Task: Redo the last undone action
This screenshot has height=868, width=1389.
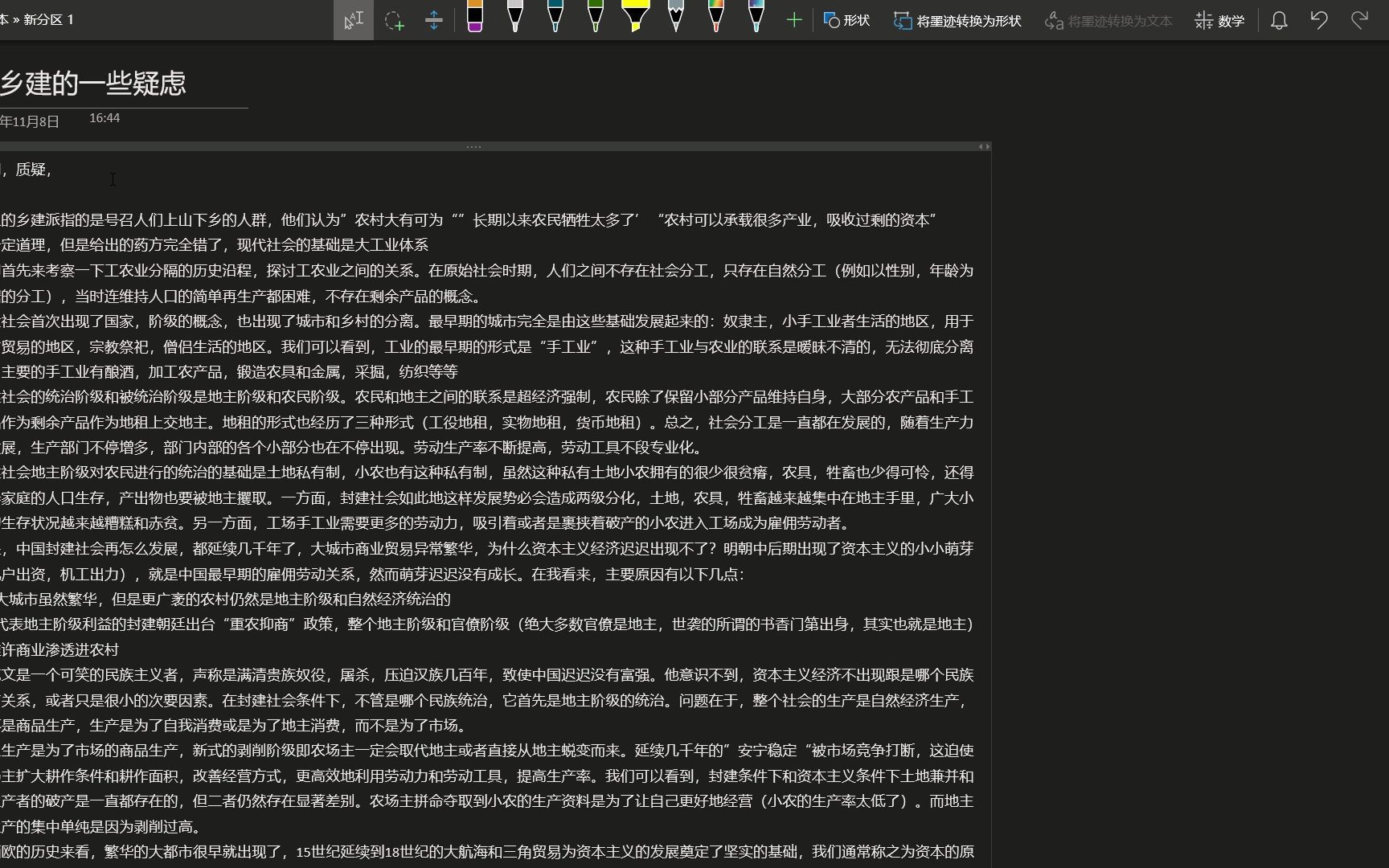Action: (1359, 20)
